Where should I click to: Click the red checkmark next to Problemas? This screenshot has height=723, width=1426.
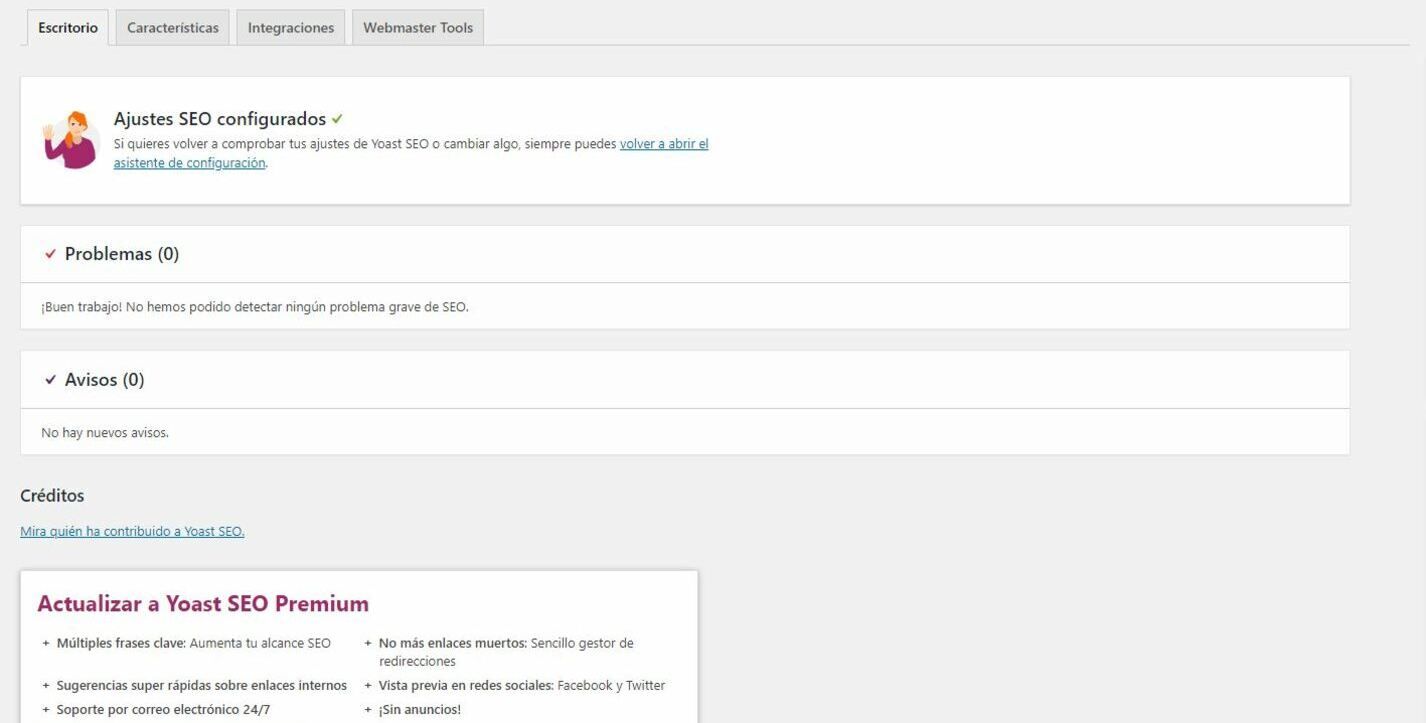(x=51, y=254)
